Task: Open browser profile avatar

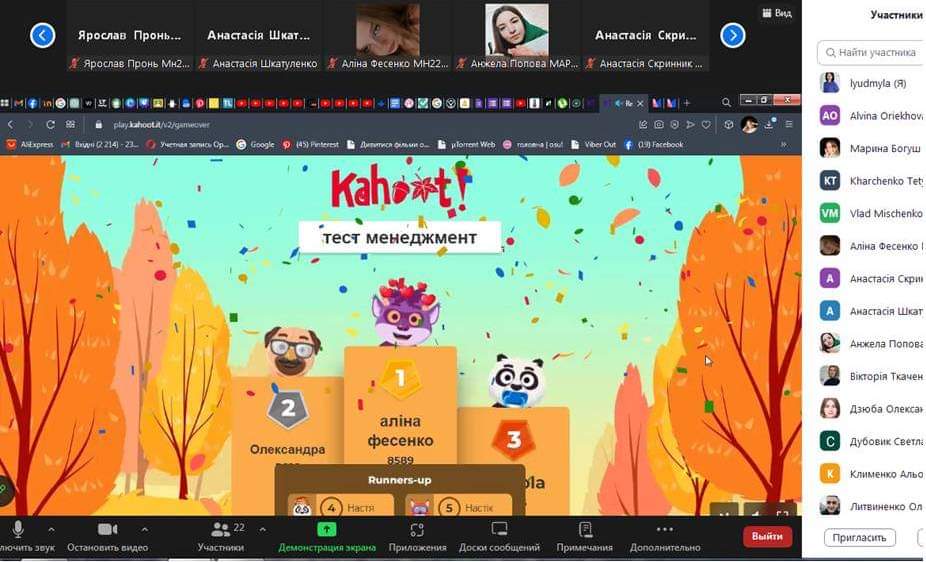Action: click(749, 125)
